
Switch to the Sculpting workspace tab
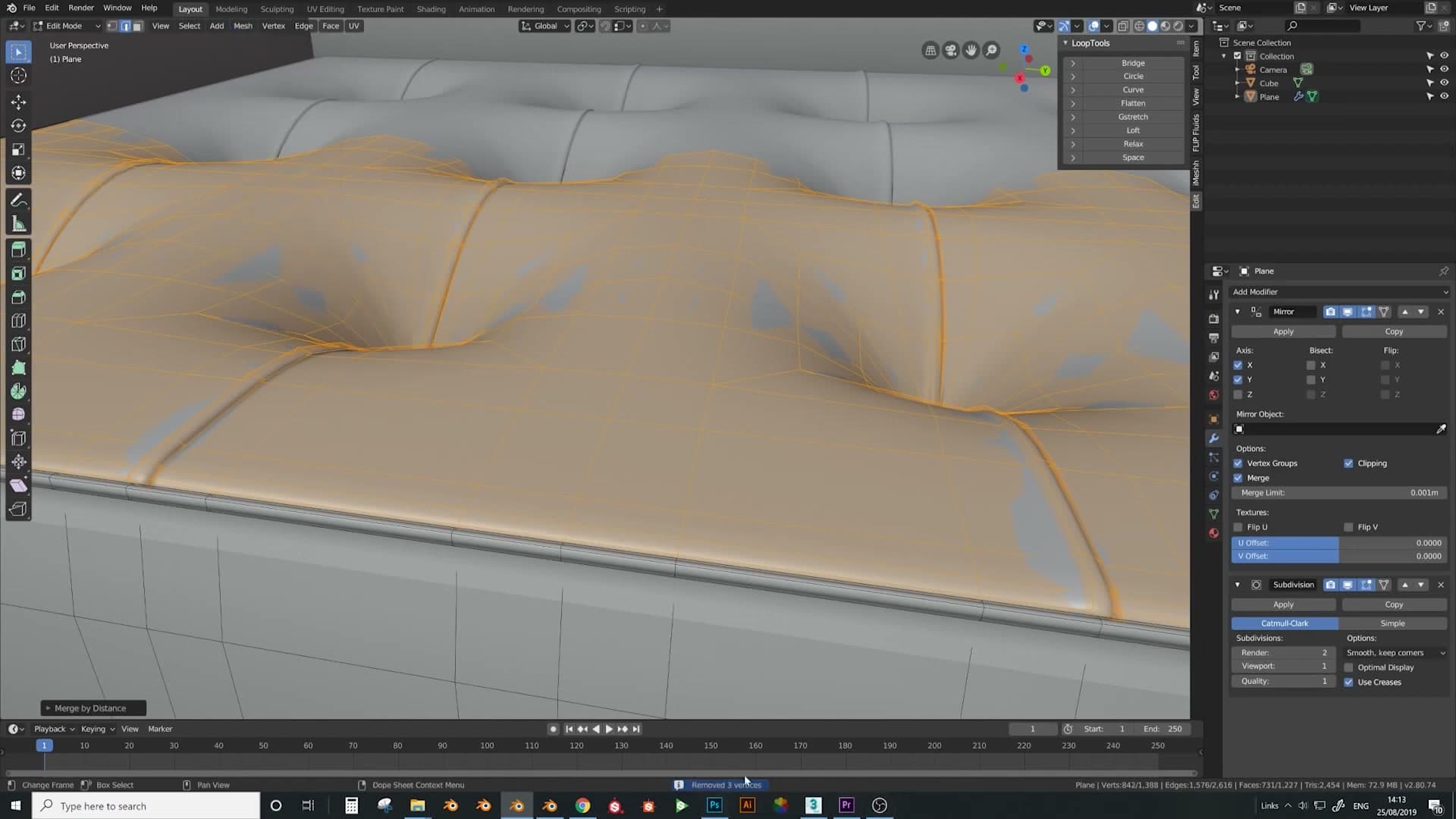pyautogui.click(x=277, y=9)
